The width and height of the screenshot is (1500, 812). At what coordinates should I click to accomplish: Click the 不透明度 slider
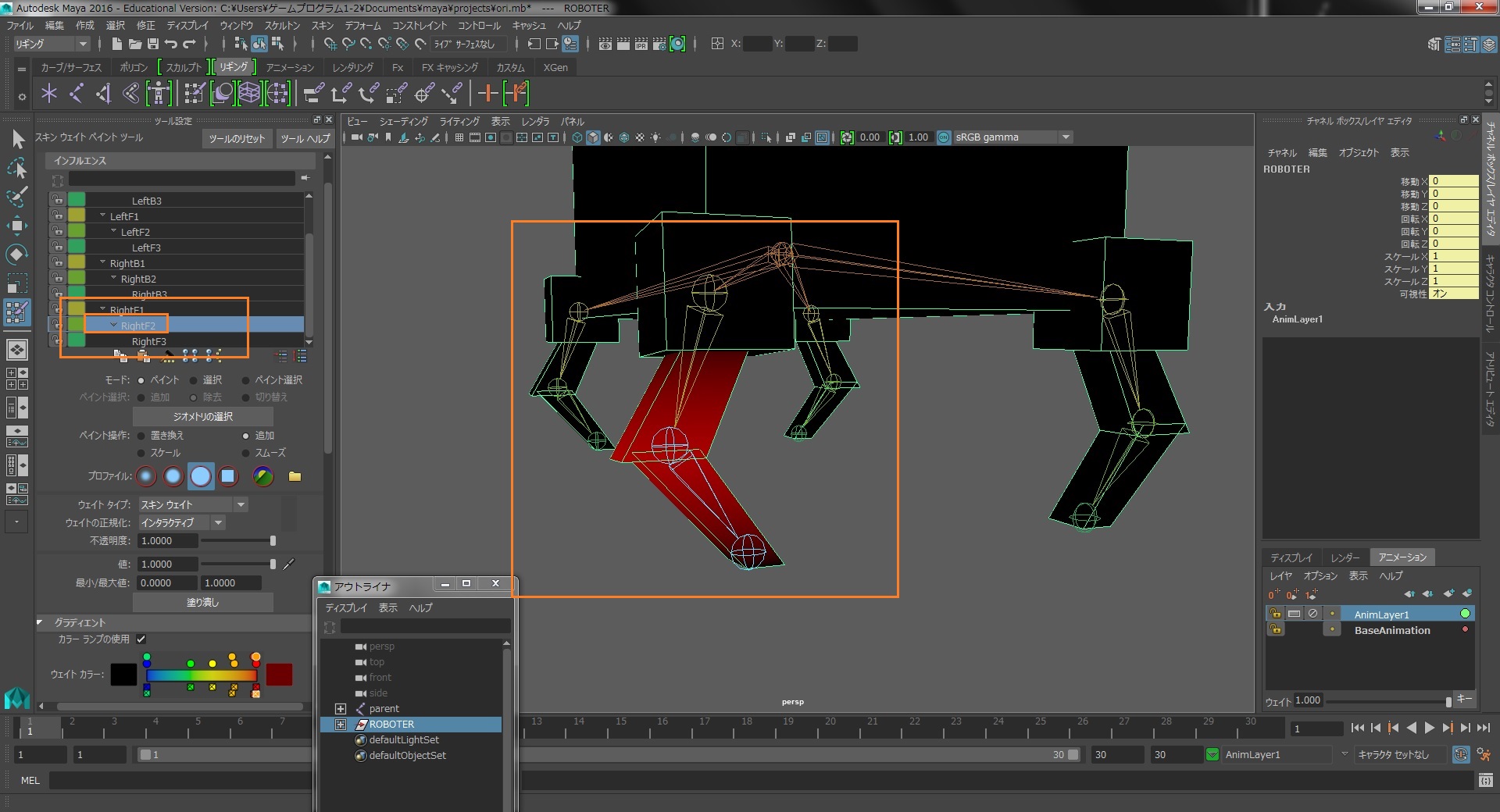pos(237,541)
